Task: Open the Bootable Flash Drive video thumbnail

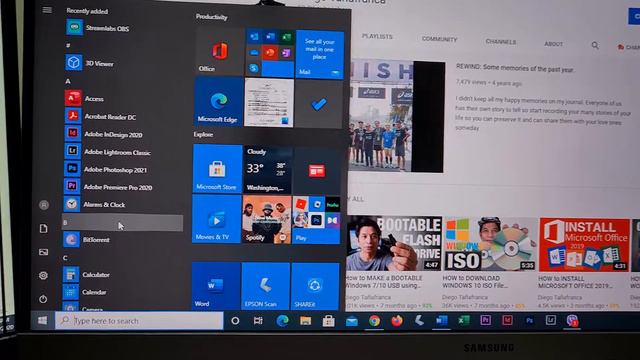Action: coord(394,243)
